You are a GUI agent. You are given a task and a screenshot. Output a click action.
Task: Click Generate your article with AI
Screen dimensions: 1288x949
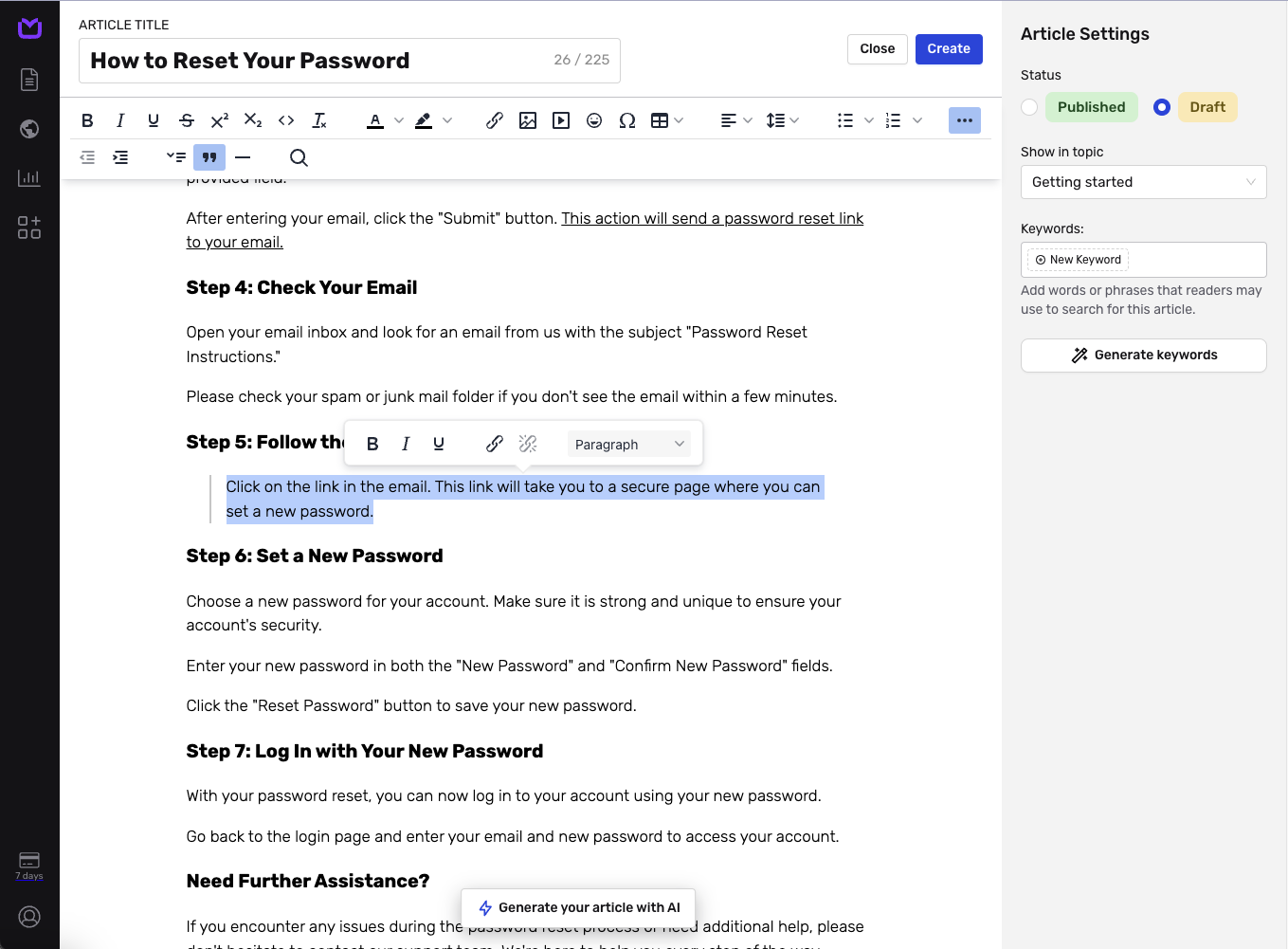578,907
